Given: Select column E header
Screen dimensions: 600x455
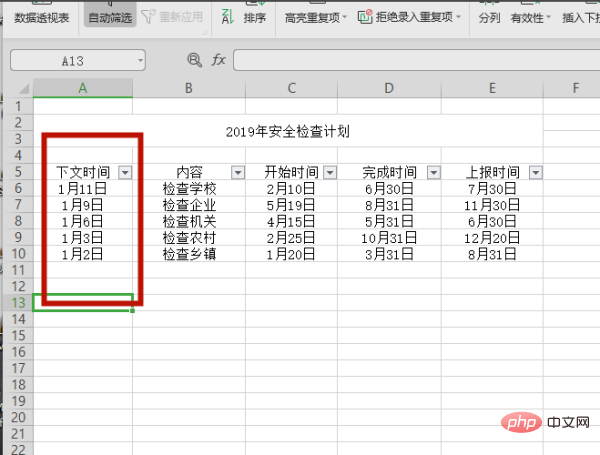Looking at the screenshot, I should pos(492,88).
